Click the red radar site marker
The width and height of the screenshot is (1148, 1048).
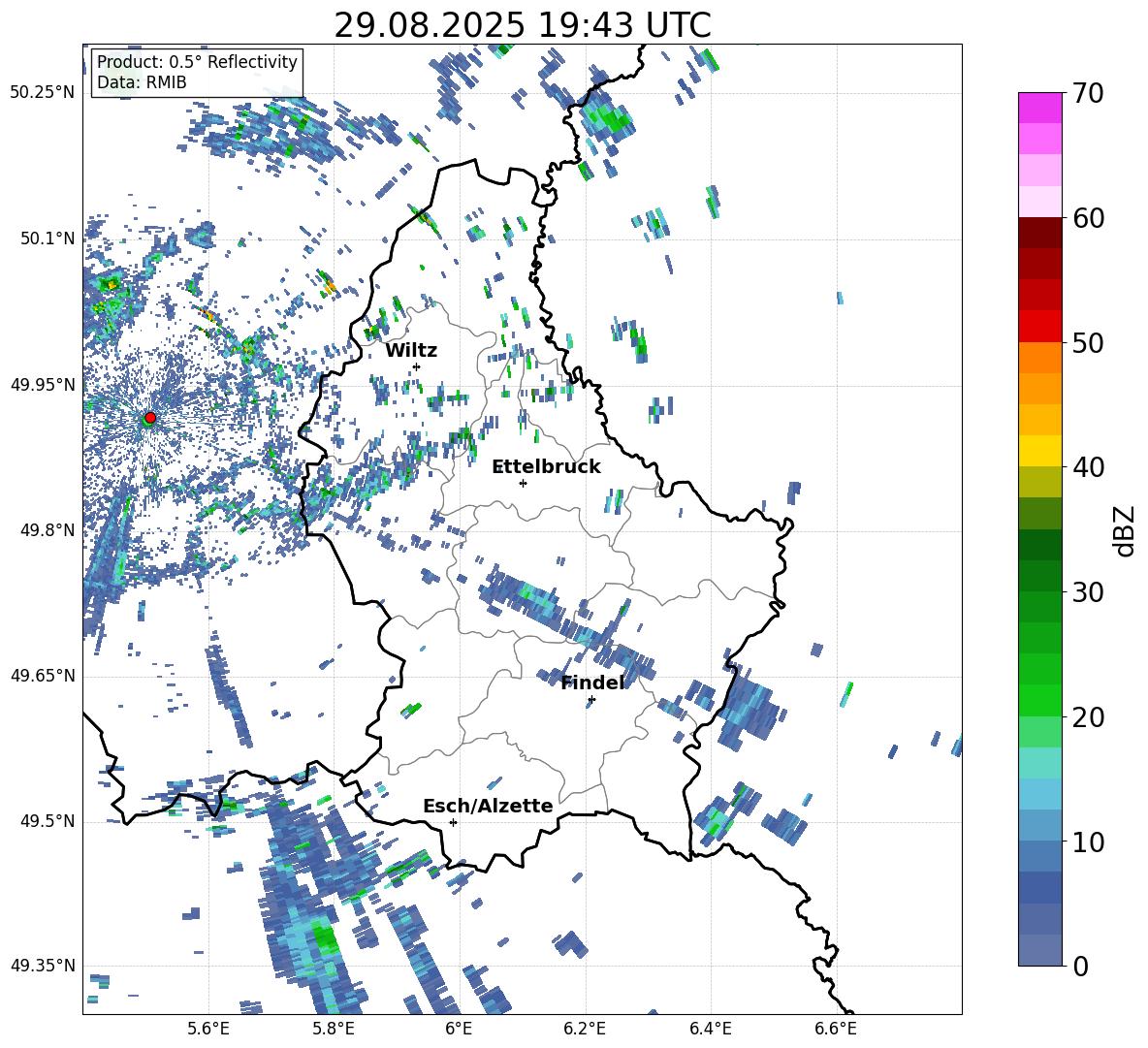pyautogui.click(x=150, y=418)
